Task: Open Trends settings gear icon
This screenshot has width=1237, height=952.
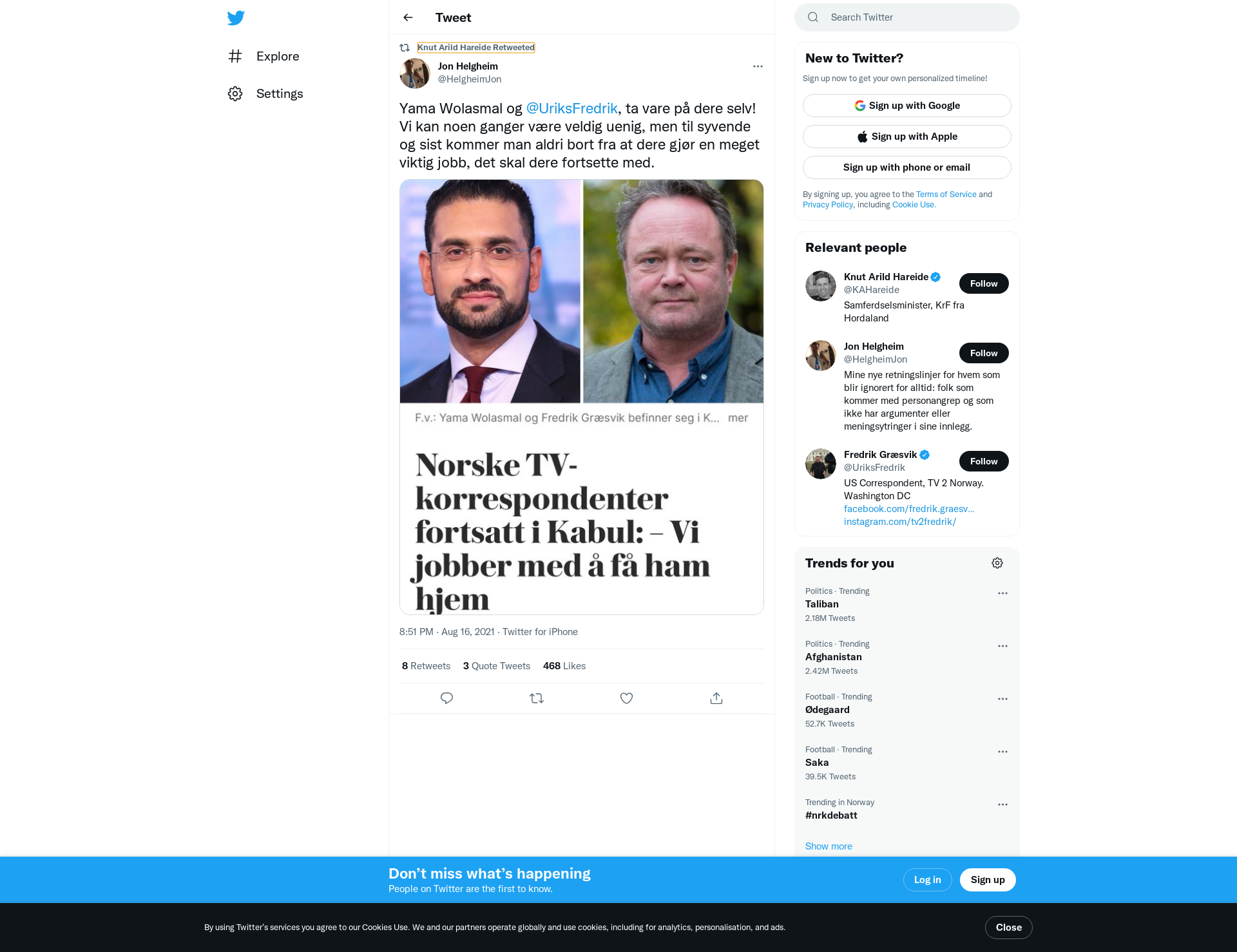Action: click(997, 563)
